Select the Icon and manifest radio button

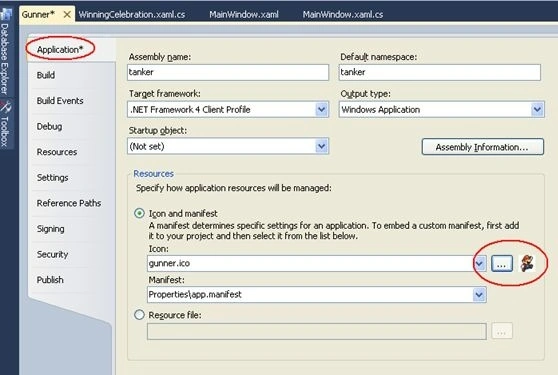139,213
